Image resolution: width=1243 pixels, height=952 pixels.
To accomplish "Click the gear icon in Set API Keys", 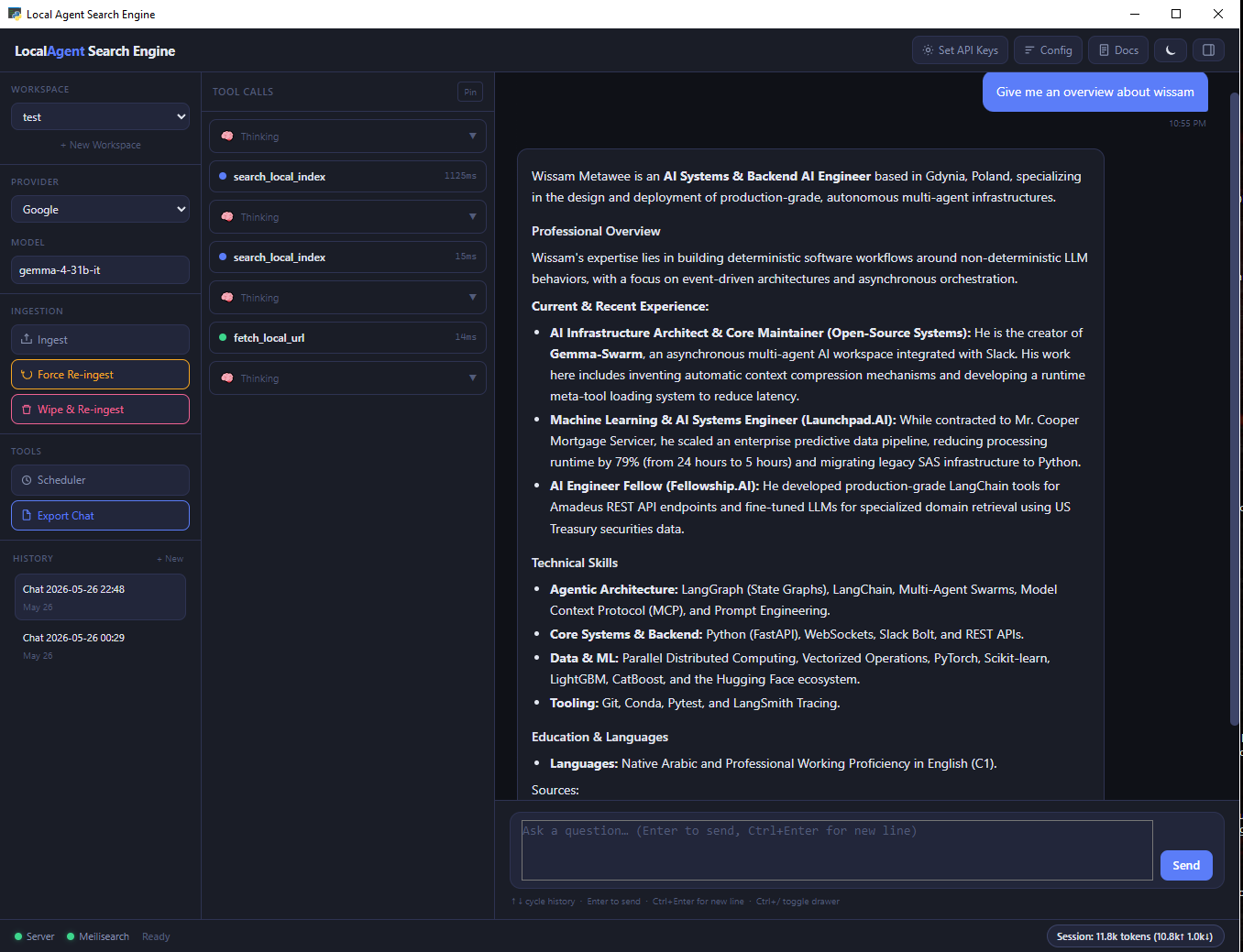I will pyautogui.click(x=928, y=50).
